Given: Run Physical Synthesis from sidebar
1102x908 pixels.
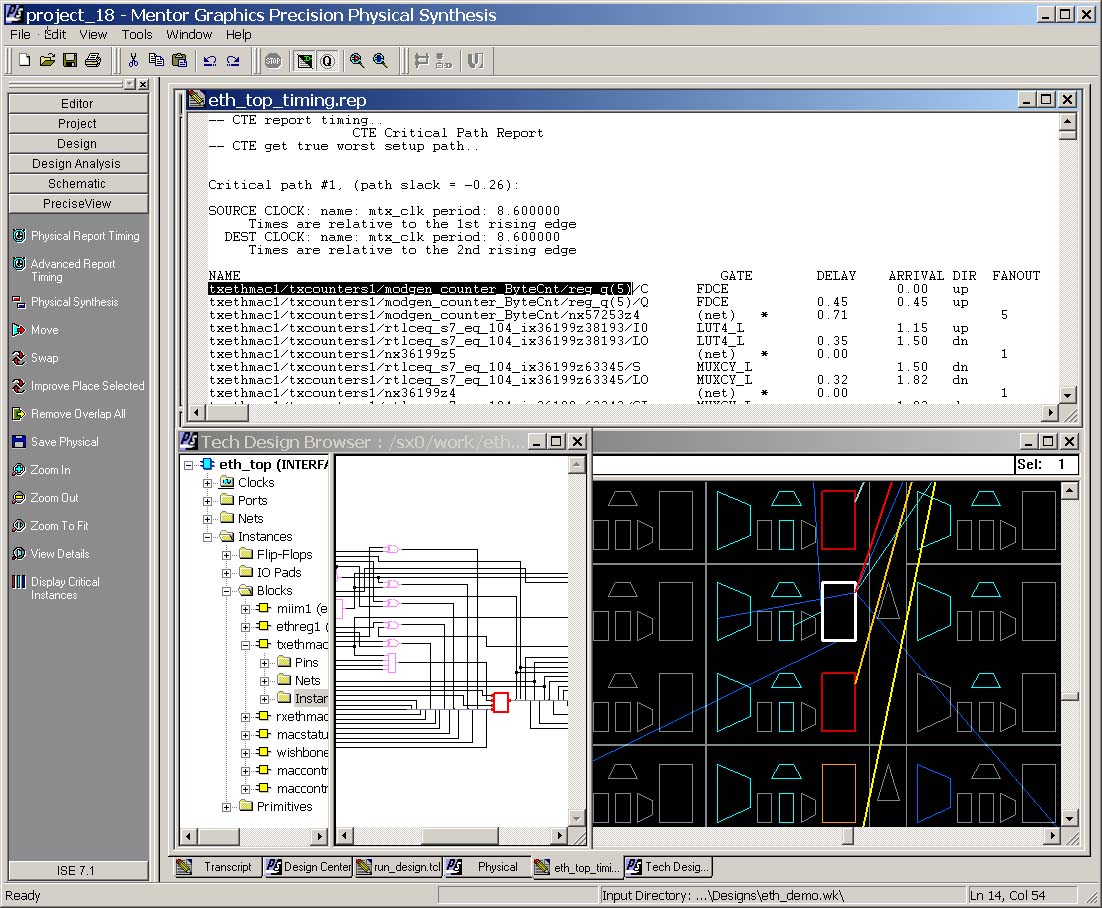Looking at the screenshot, I should click(74, 301).
